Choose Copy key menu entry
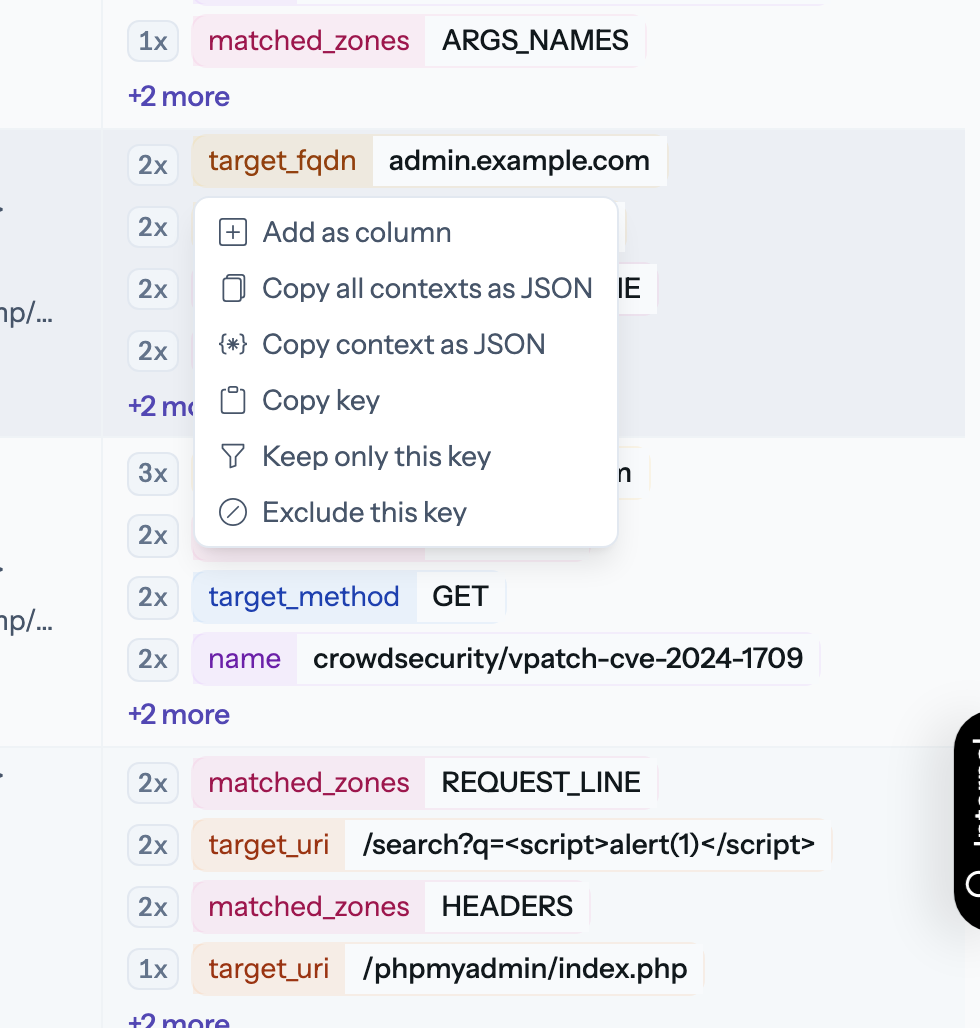 click(406, 400)
